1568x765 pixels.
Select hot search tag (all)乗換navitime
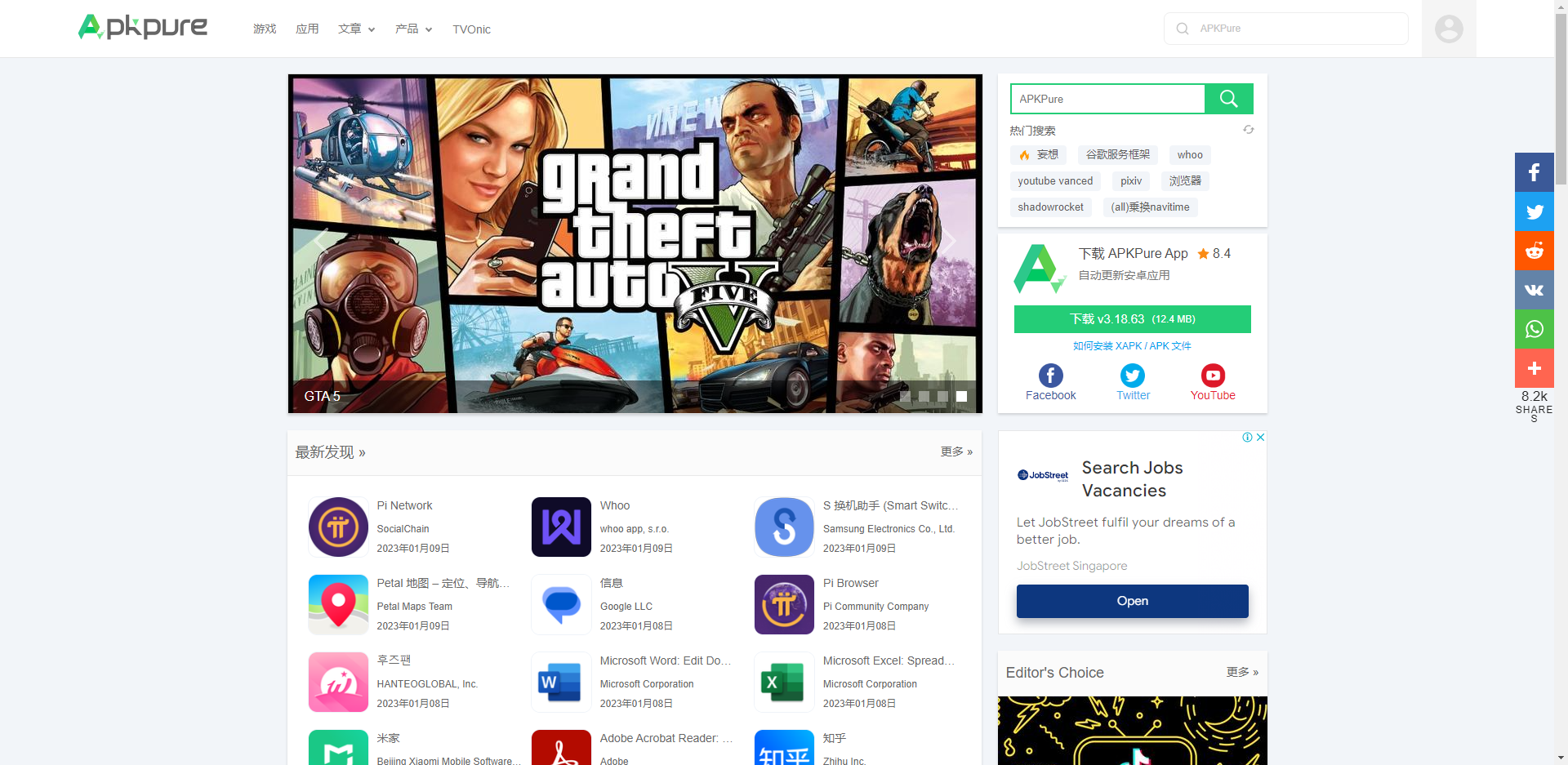click(x=1150, y=207)
